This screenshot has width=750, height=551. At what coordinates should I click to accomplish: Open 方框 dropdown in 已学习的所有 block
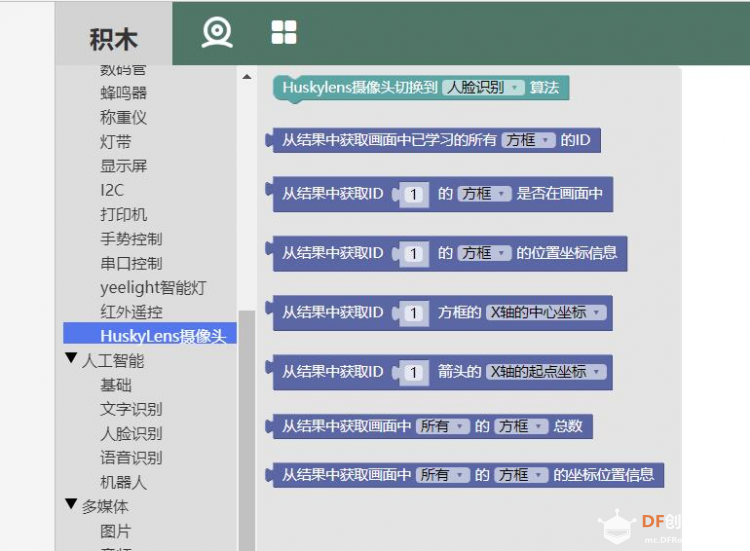tap(528, 140)
